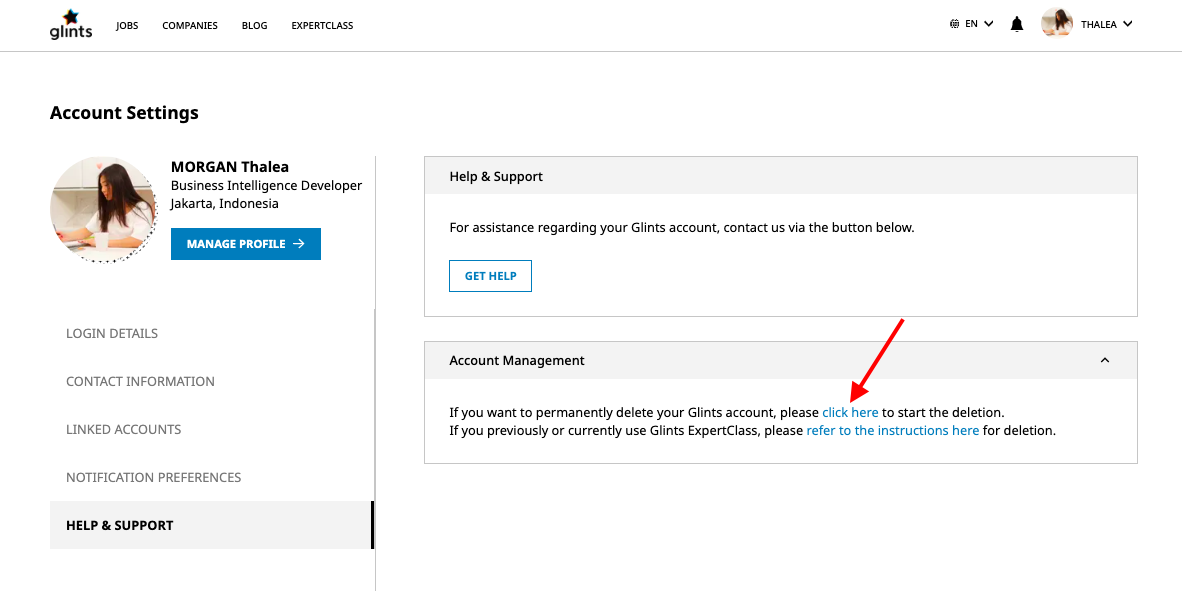Click the name MORGAN Thalea
This screenshot has height=591, width=1182.
click(230, 167)
